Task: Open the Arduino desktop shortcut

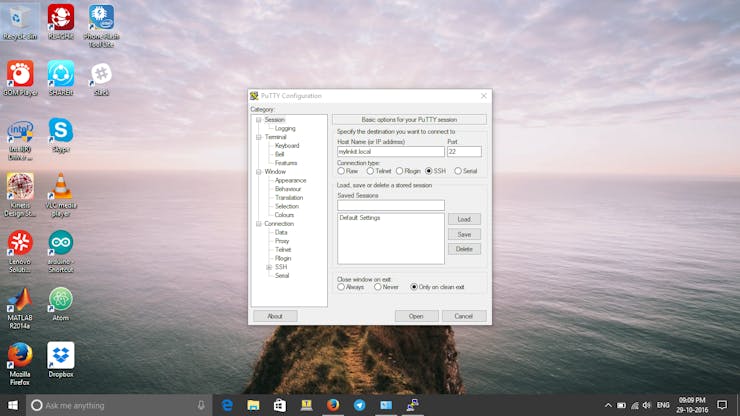Action: click(60, 243)
